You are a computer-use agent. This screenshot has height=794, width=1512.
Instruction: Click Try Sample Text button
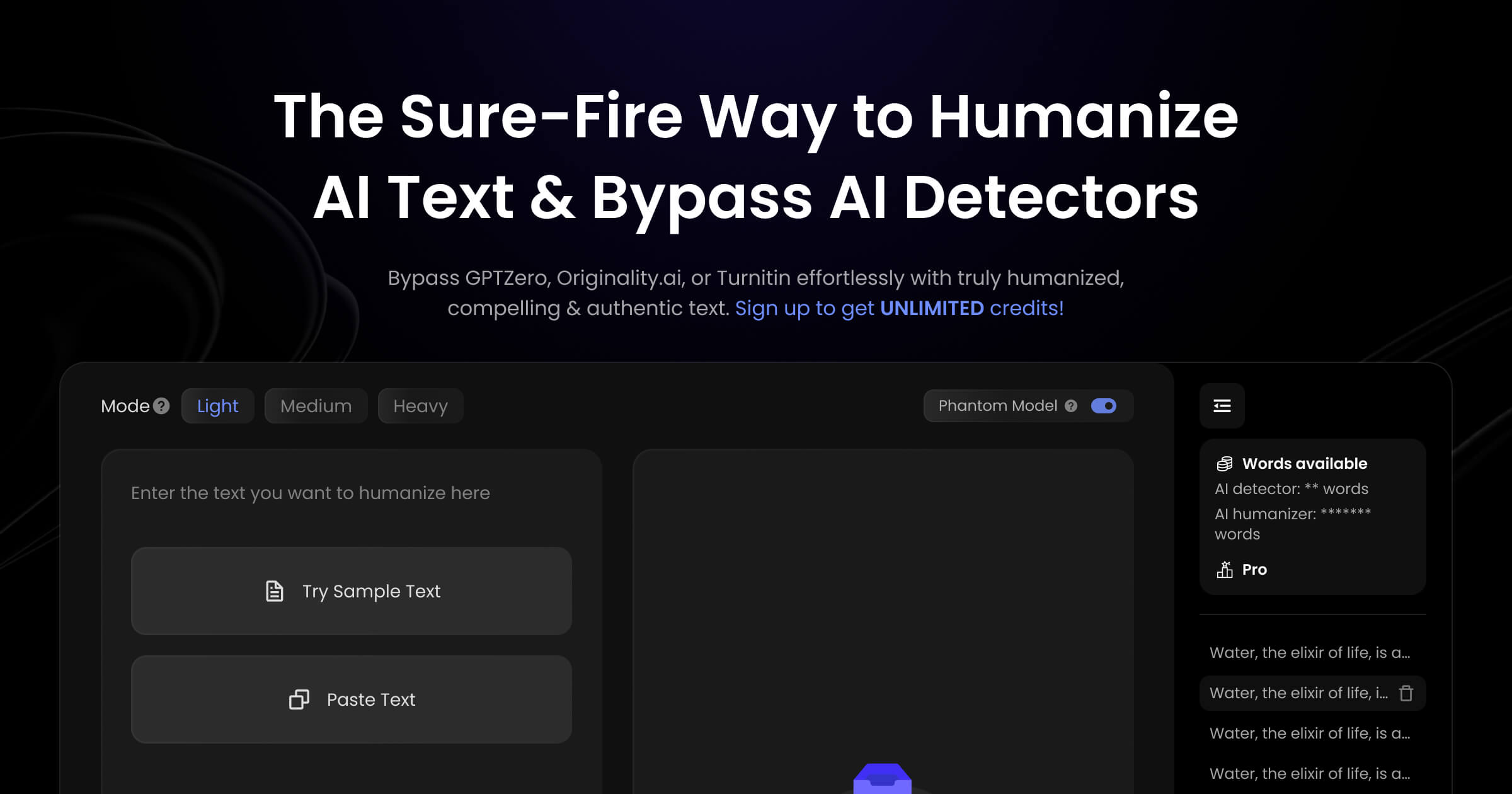(351, 591)
